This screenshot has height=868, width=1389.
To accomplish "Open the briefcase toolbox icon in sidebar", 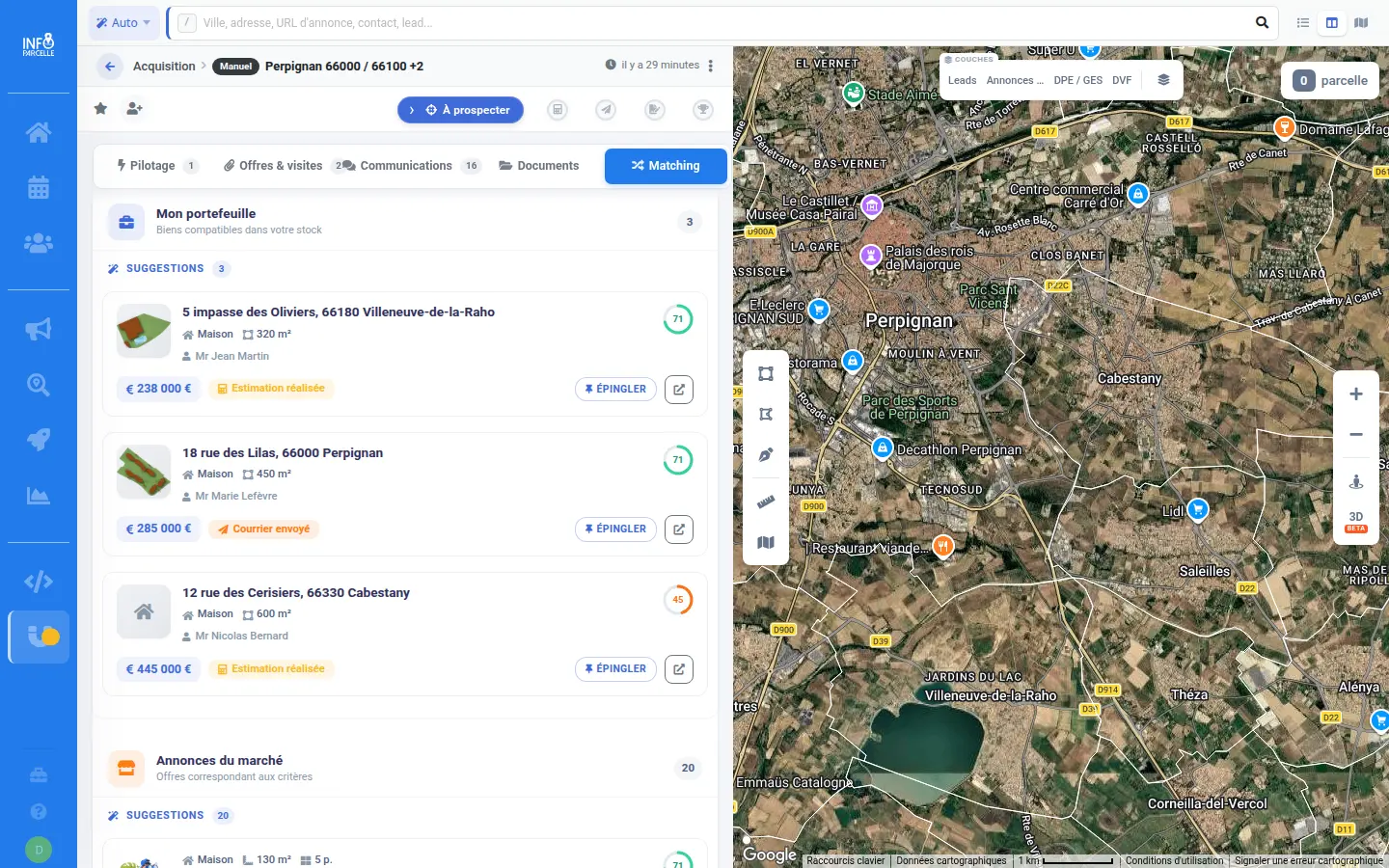I will tap(39, 774).
